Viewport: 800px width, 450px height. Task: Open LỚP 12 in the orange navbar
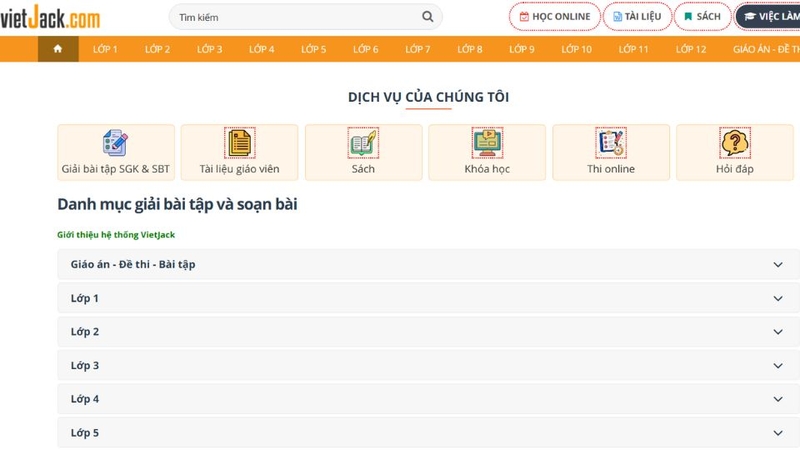point(691,49)
